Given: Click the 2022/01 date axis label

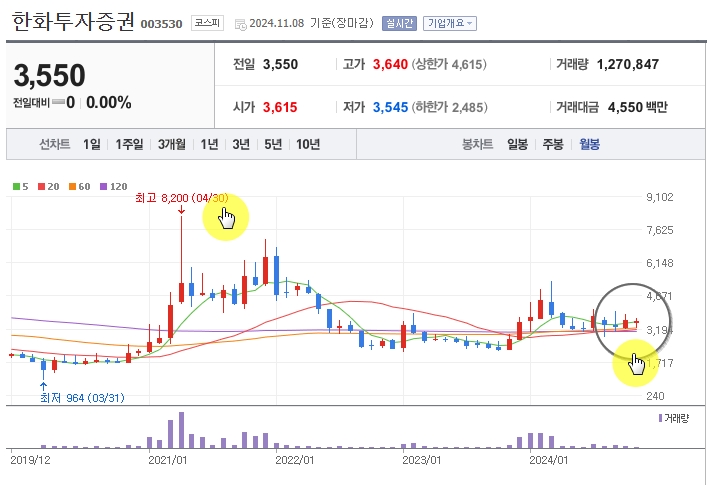Looking at the screenshot, I should [x=294, y=460].
